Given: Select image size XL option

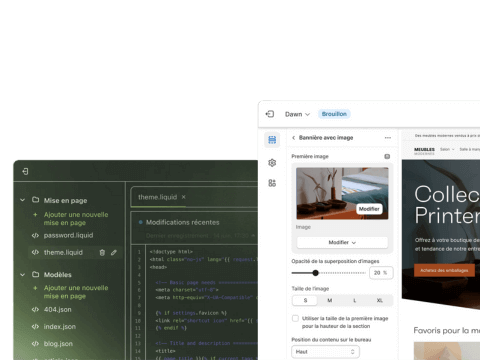Looking at the screenshot, I should pos(379,300).
